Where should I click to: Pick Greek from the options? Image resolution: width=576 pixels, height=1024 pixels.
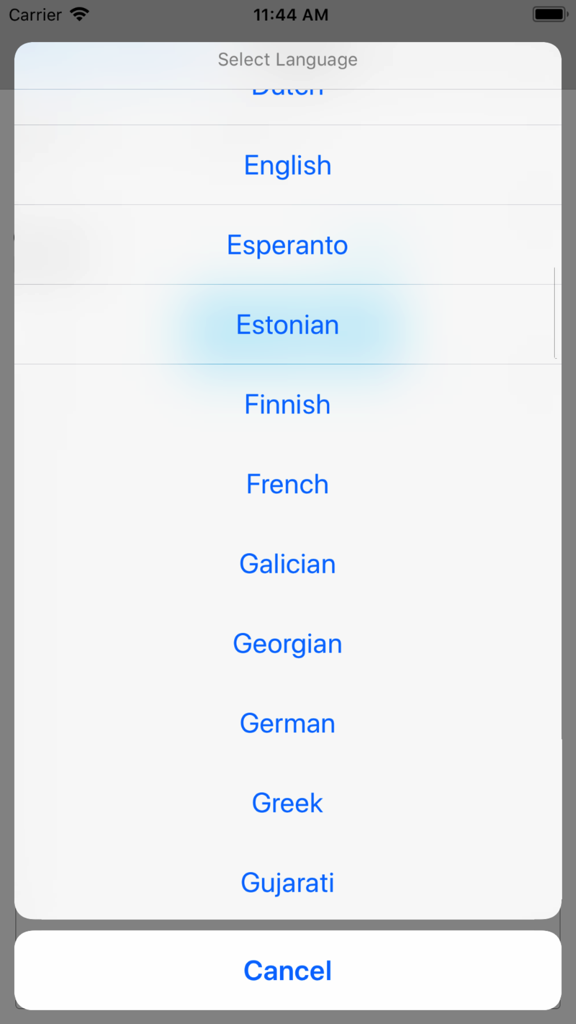pos(287,803)
